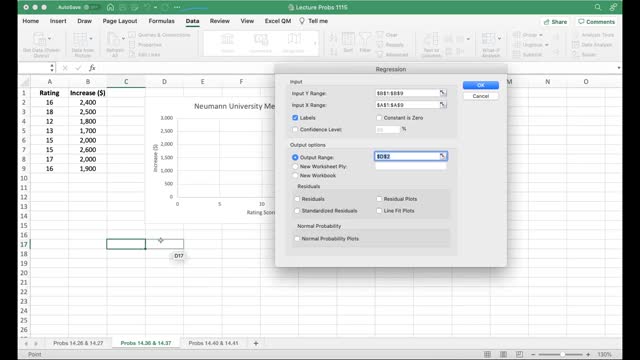Click the formula bar confirm checkmark icon
The height and width of the screenshot is (360, 640).
click(x=78, y=68)
